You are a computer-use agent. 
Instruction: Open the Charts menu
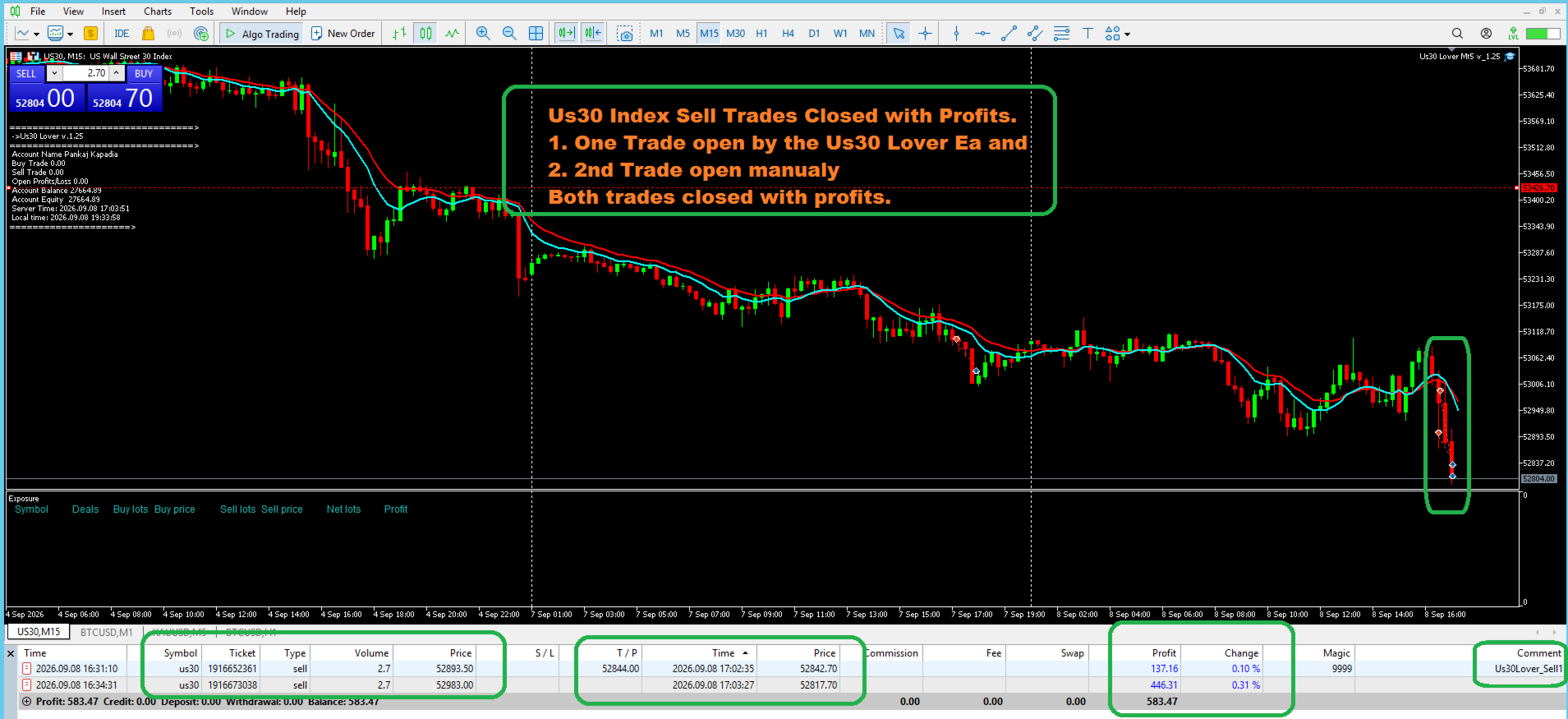[158, 11]
